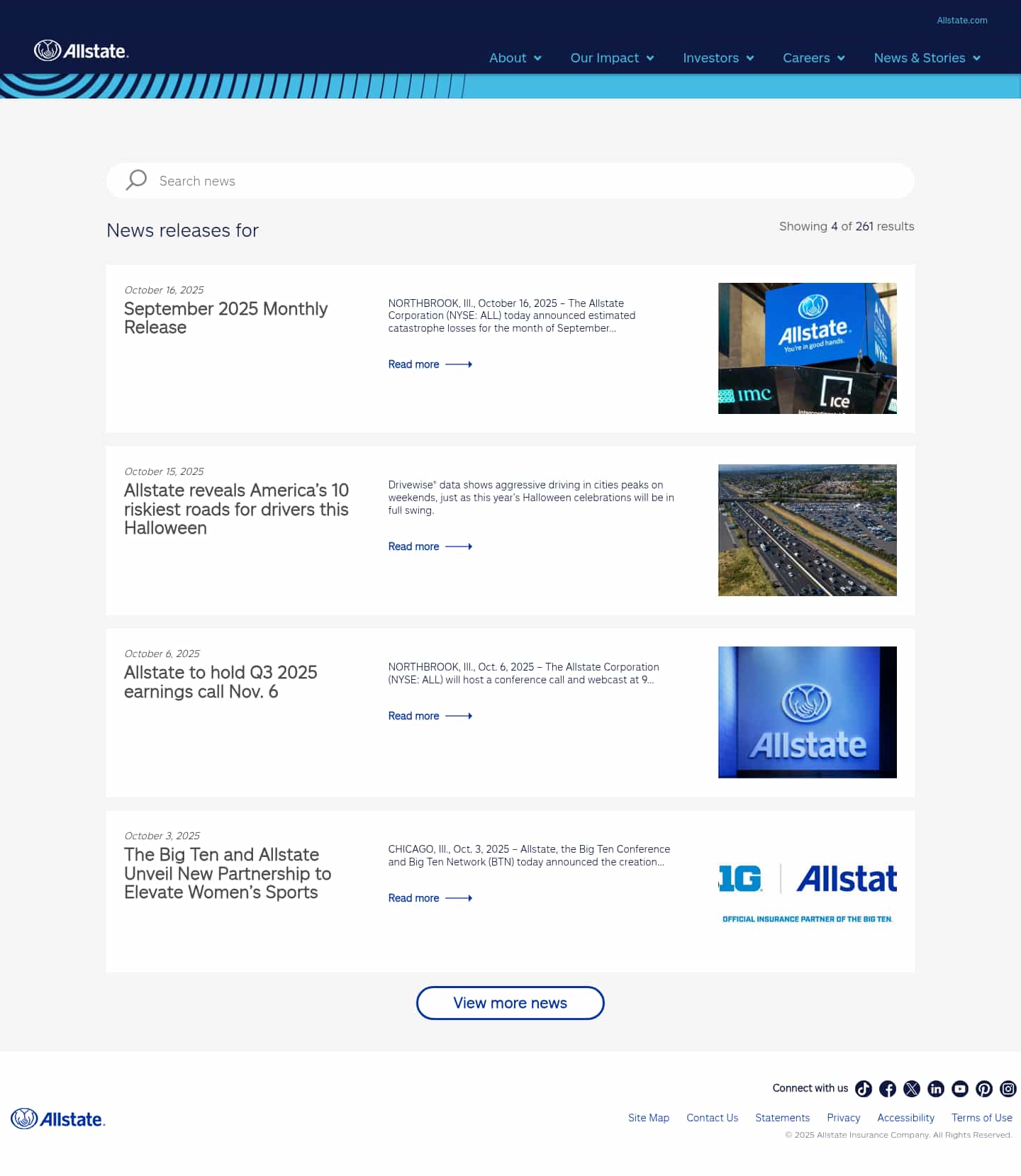Click the conference call and webcast summary
This screenshot has height=1176, width=1021.
click(x=523, y=673)
